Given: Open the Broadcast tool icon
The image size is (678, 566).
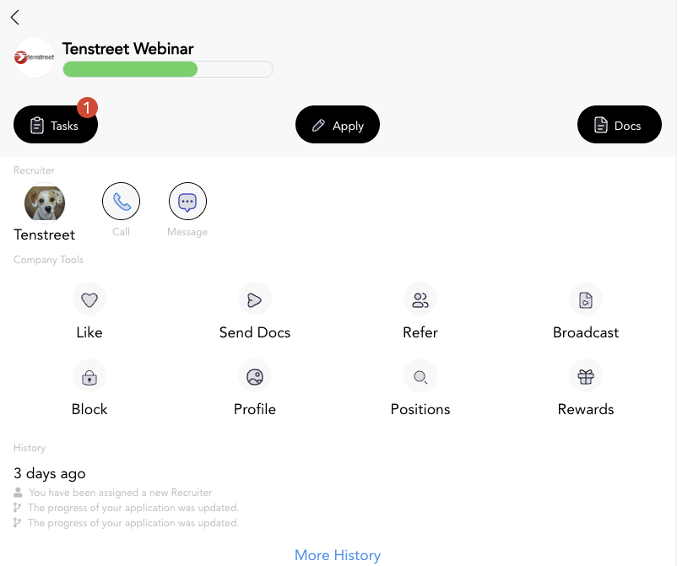Looking at the screenshot, I should click(586, 299).
